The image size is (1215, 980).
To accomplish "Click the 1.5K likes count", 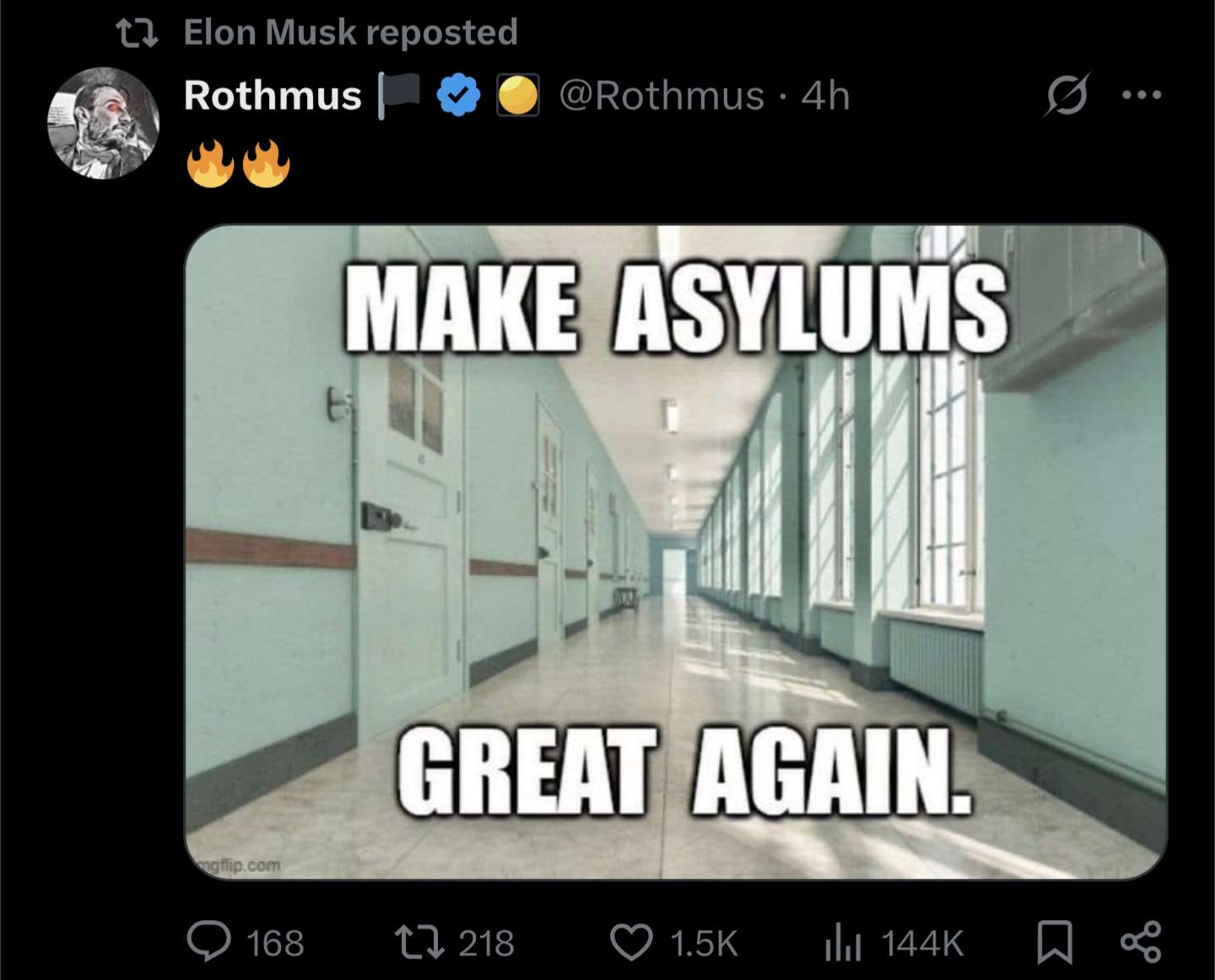I will [704, 943].
